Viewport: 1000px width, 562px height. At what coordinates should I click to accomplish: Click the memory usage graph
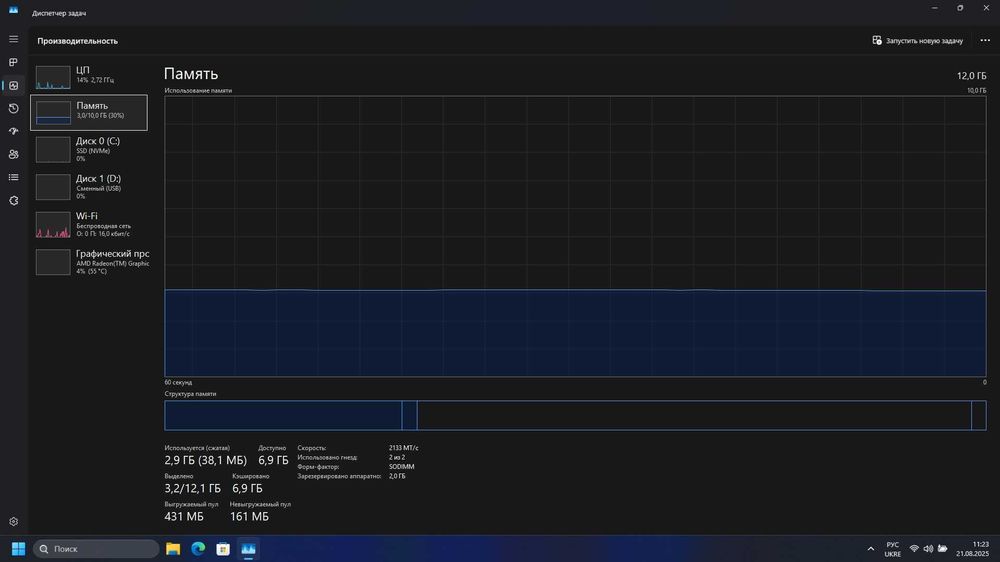575,236
